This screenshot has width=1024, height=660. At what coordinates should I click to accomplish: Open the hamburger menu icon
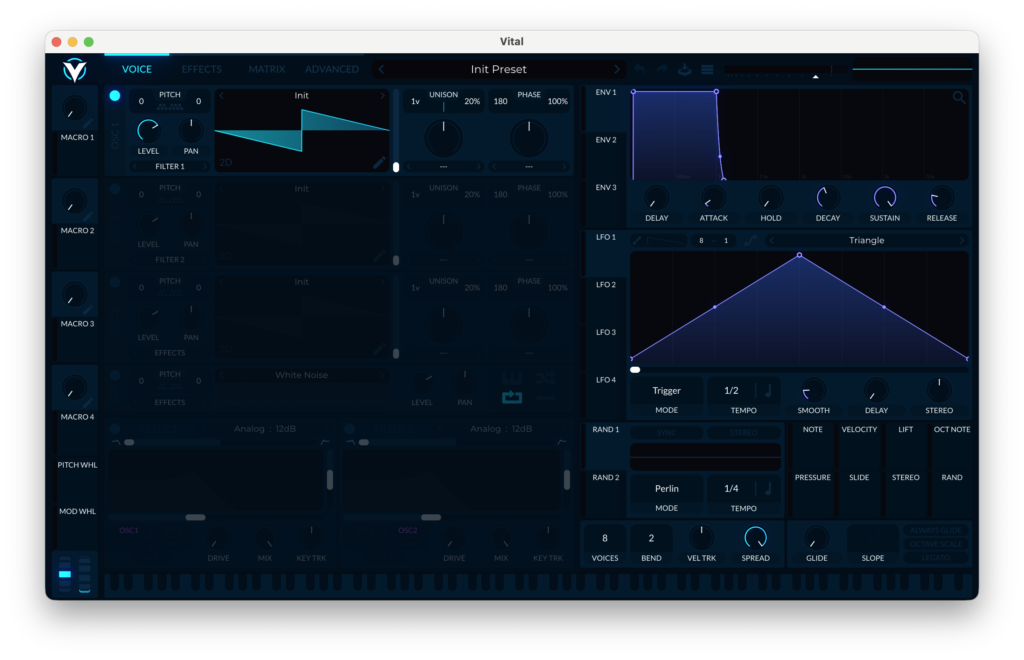[x=707, y=70]
